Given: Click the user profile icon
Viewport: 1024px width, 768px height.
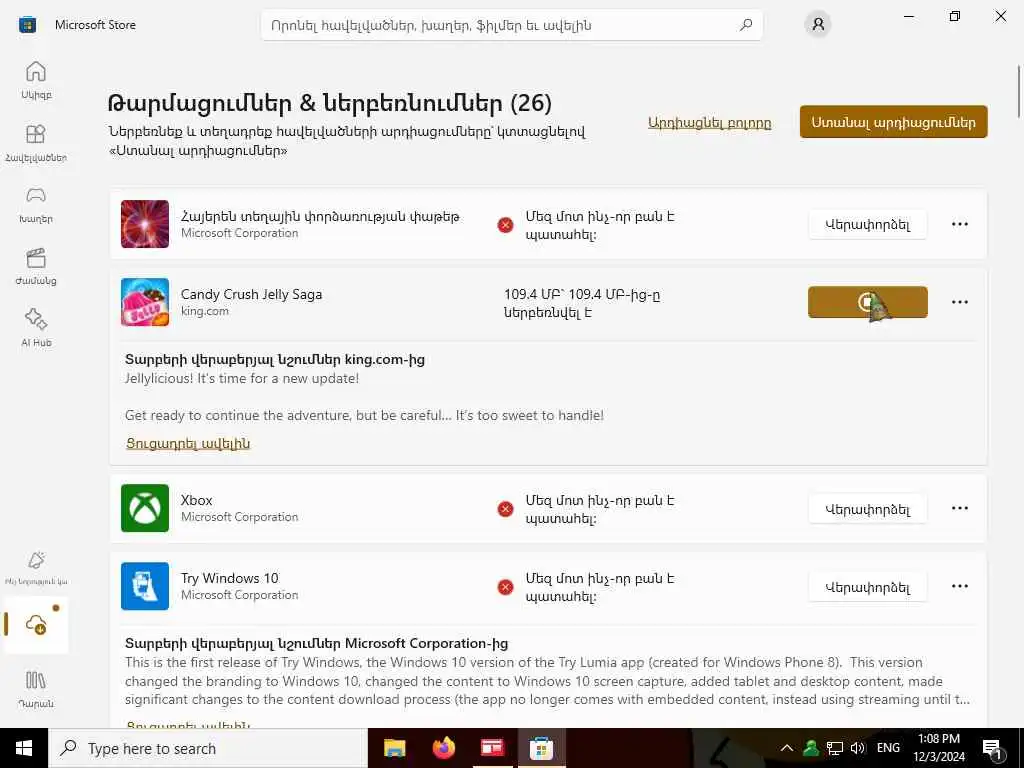Looking at the screenshot, I should tap(818, 25).
